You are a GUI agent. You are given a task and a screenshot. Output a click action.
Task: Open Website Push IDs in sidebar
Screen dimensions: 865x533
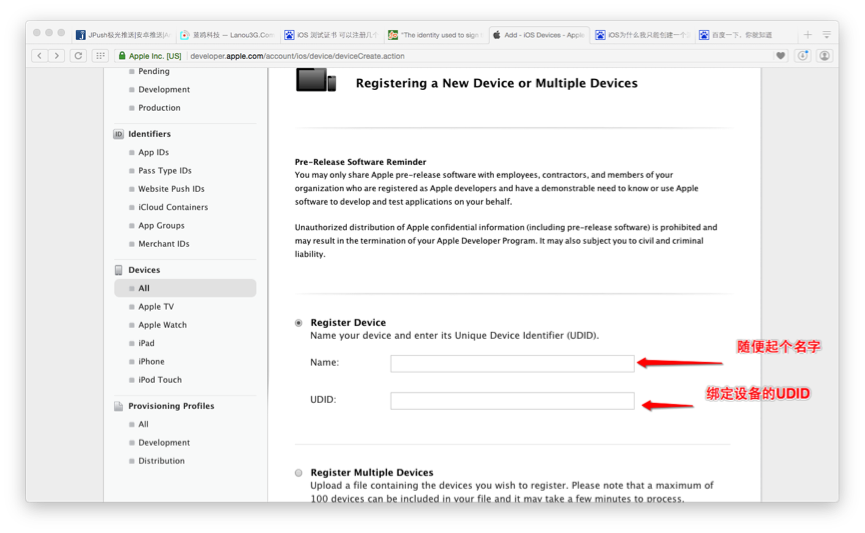(171, 189)
